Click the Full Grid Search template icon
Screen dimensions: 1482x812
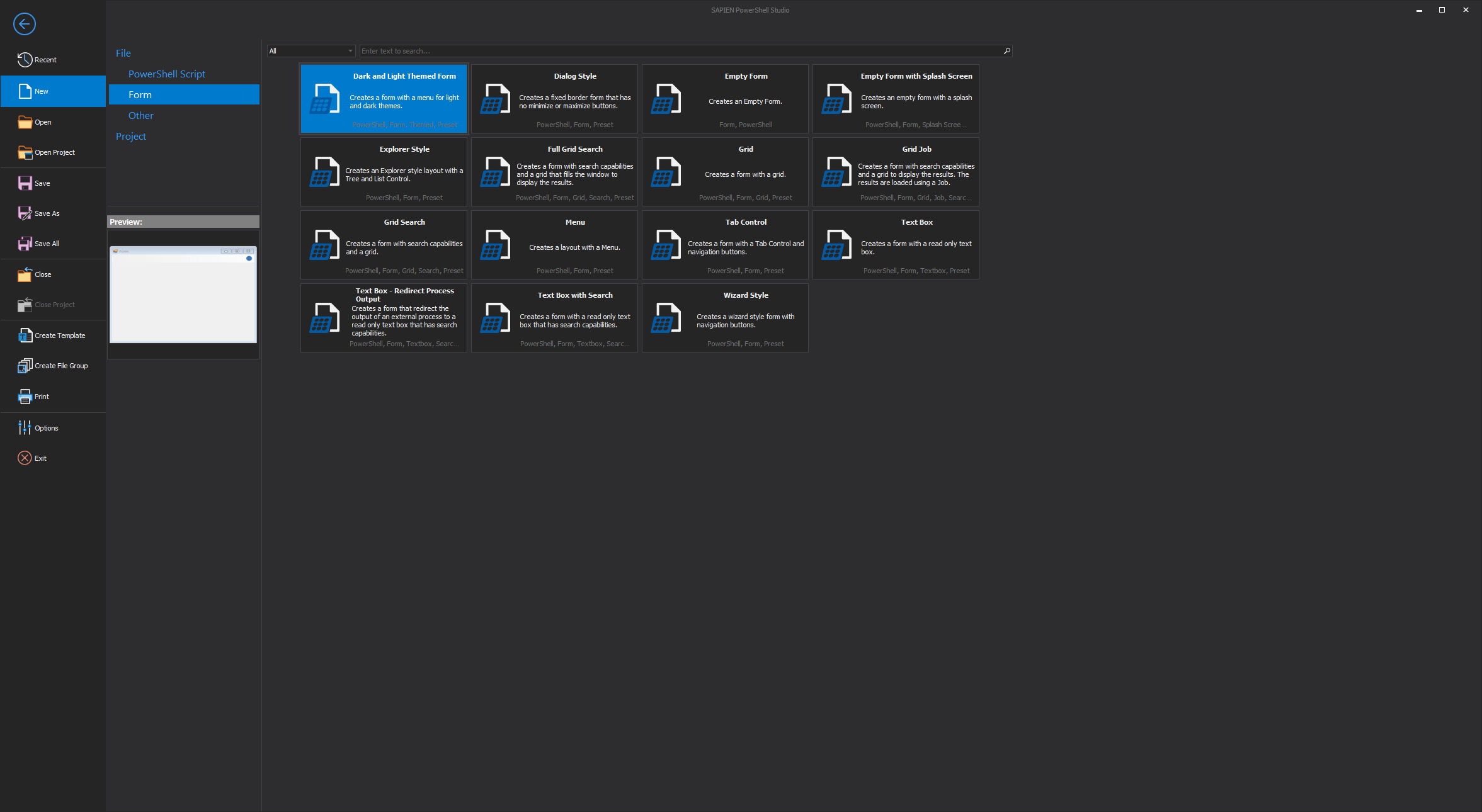point(495,172)
